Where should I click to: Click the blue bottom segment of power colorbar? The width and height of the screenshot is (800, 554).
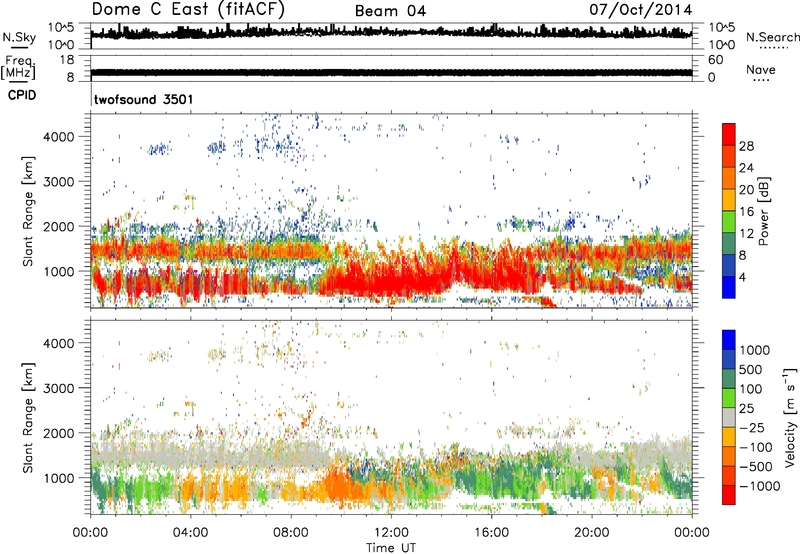(729, 287)
